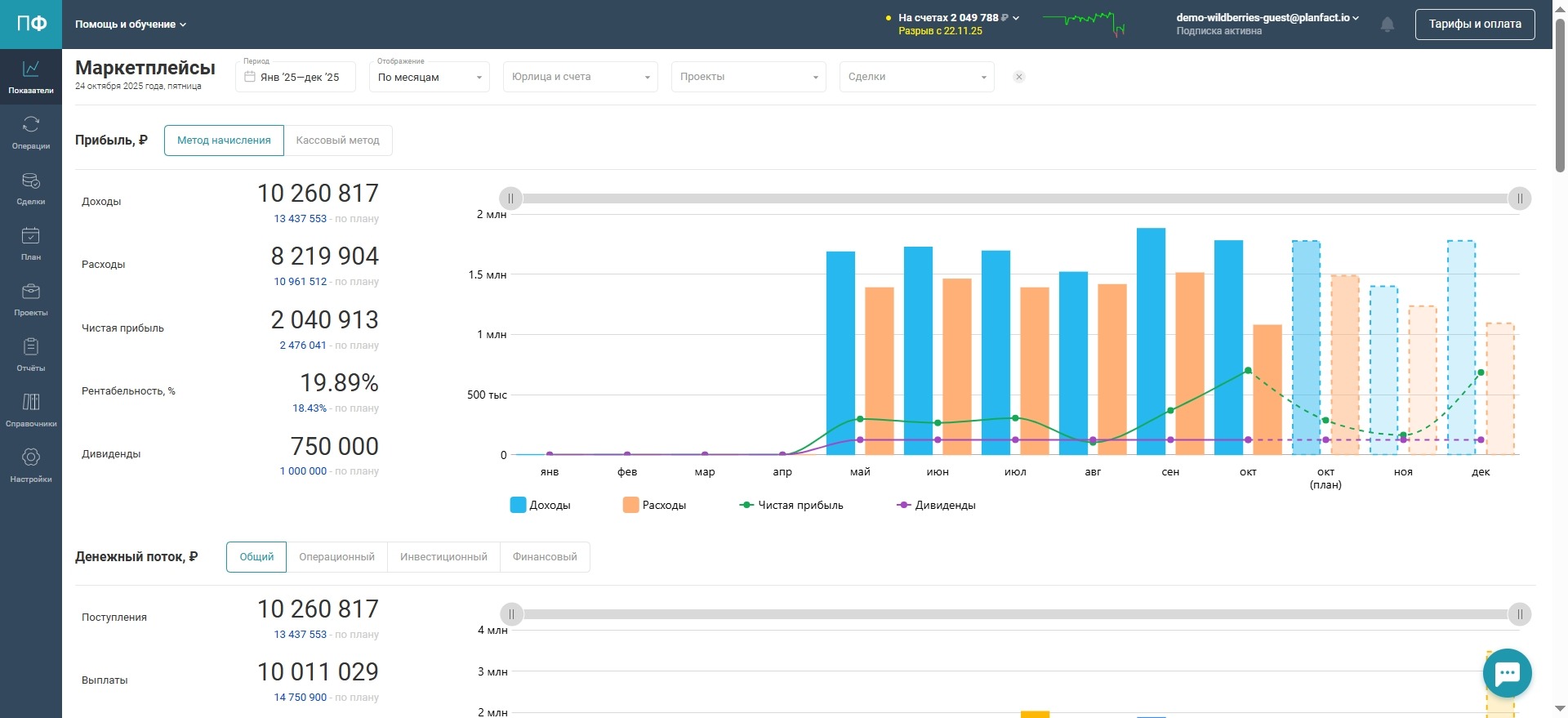The image size is (1568, 718).
Task: Switch to Кассовый метод tab
Action: [x=337, y=140]
